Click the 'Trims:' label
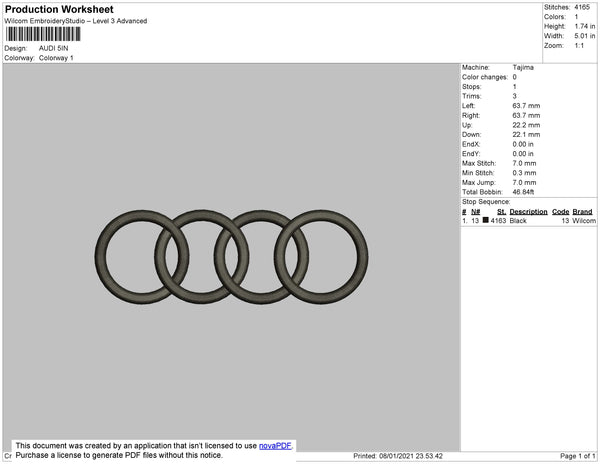Screen dimensions: 600x464 (x=471, y=96)
